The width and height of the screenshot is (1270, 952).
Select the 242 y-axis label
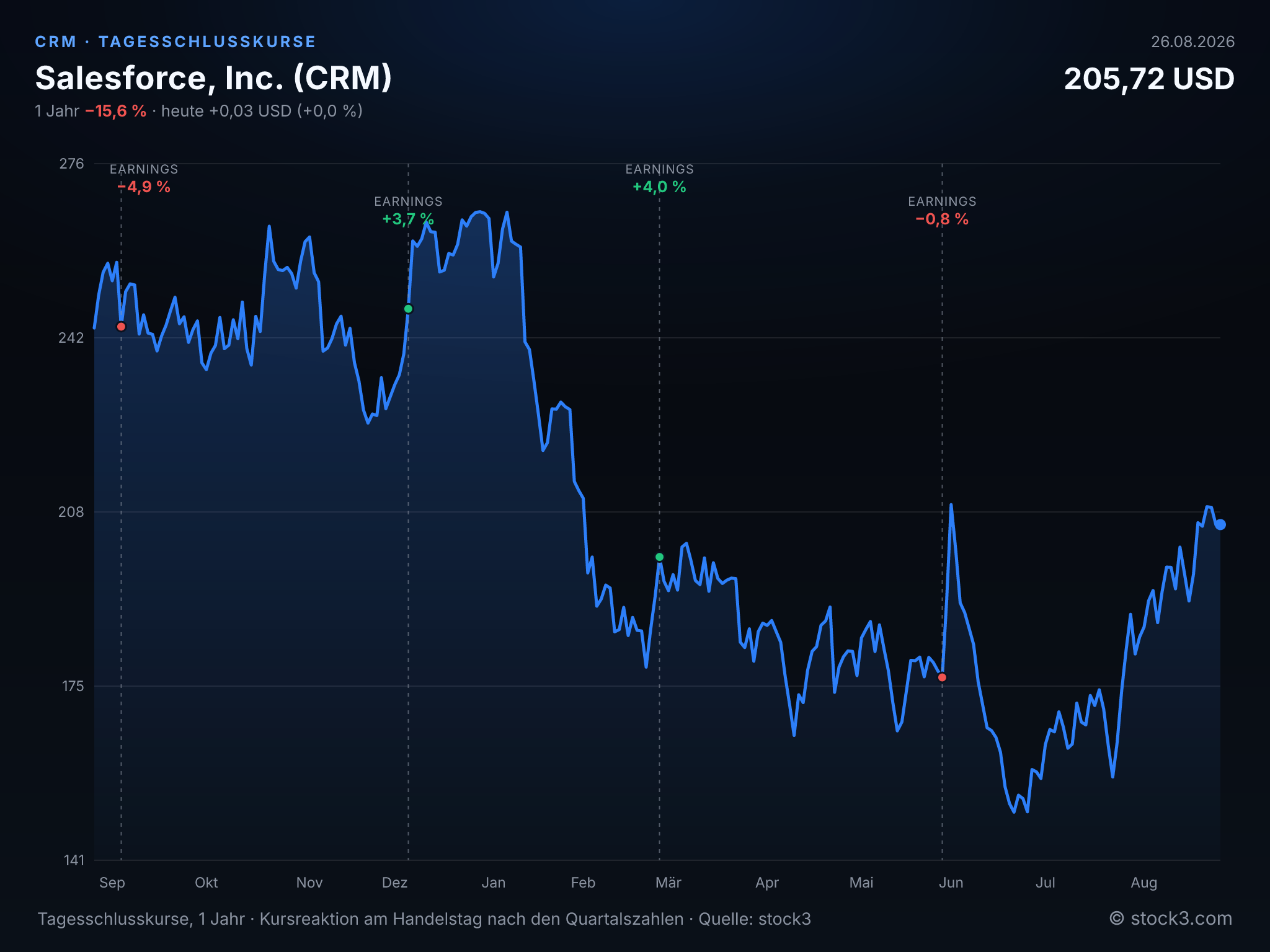(71, 338)
